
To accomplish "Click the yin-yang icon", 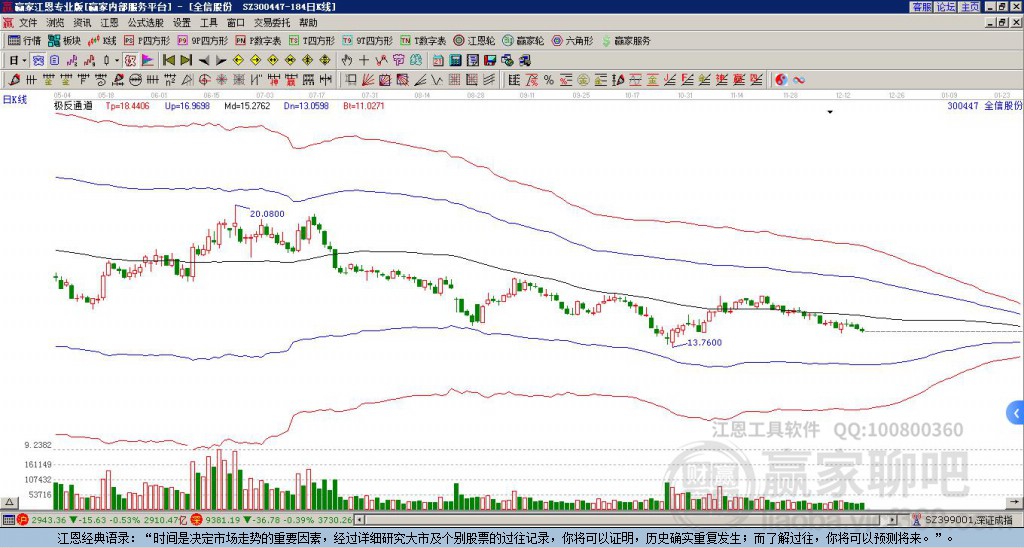I will click(x=781, y=80).
